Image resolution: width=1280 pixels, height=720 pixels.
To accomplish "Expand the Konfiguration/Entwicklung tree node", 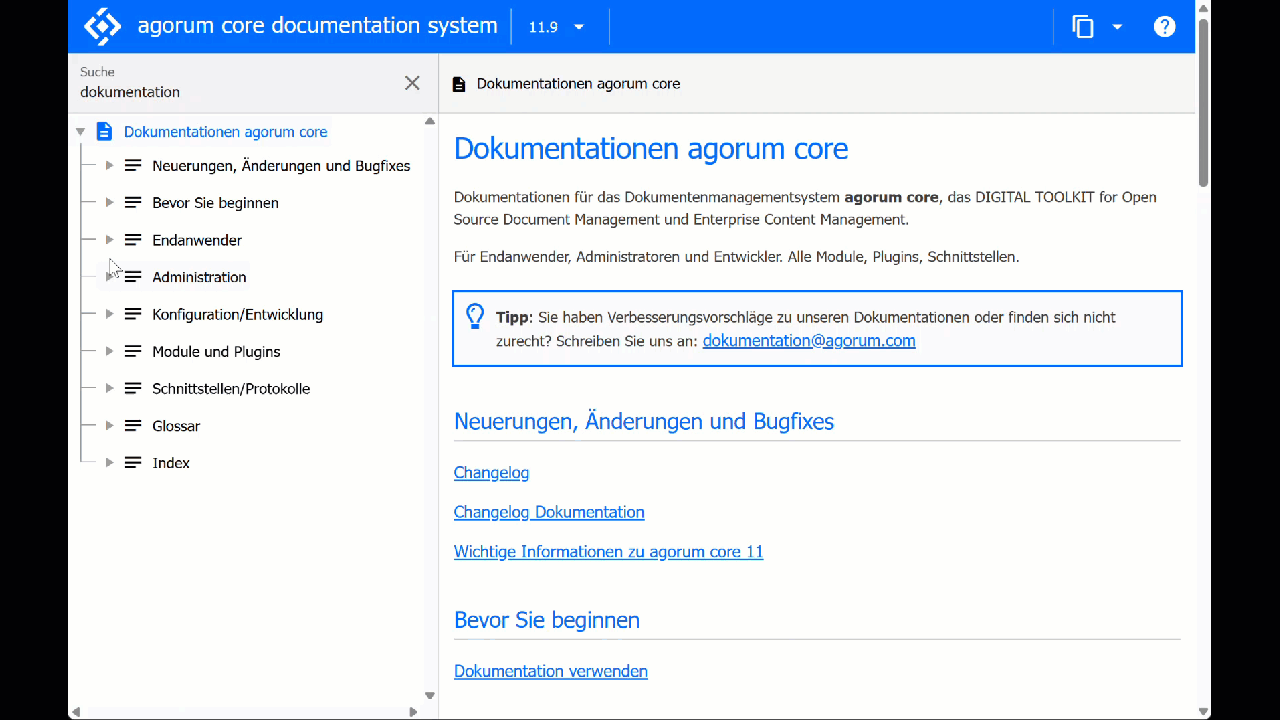I will [x=109, y=314].
